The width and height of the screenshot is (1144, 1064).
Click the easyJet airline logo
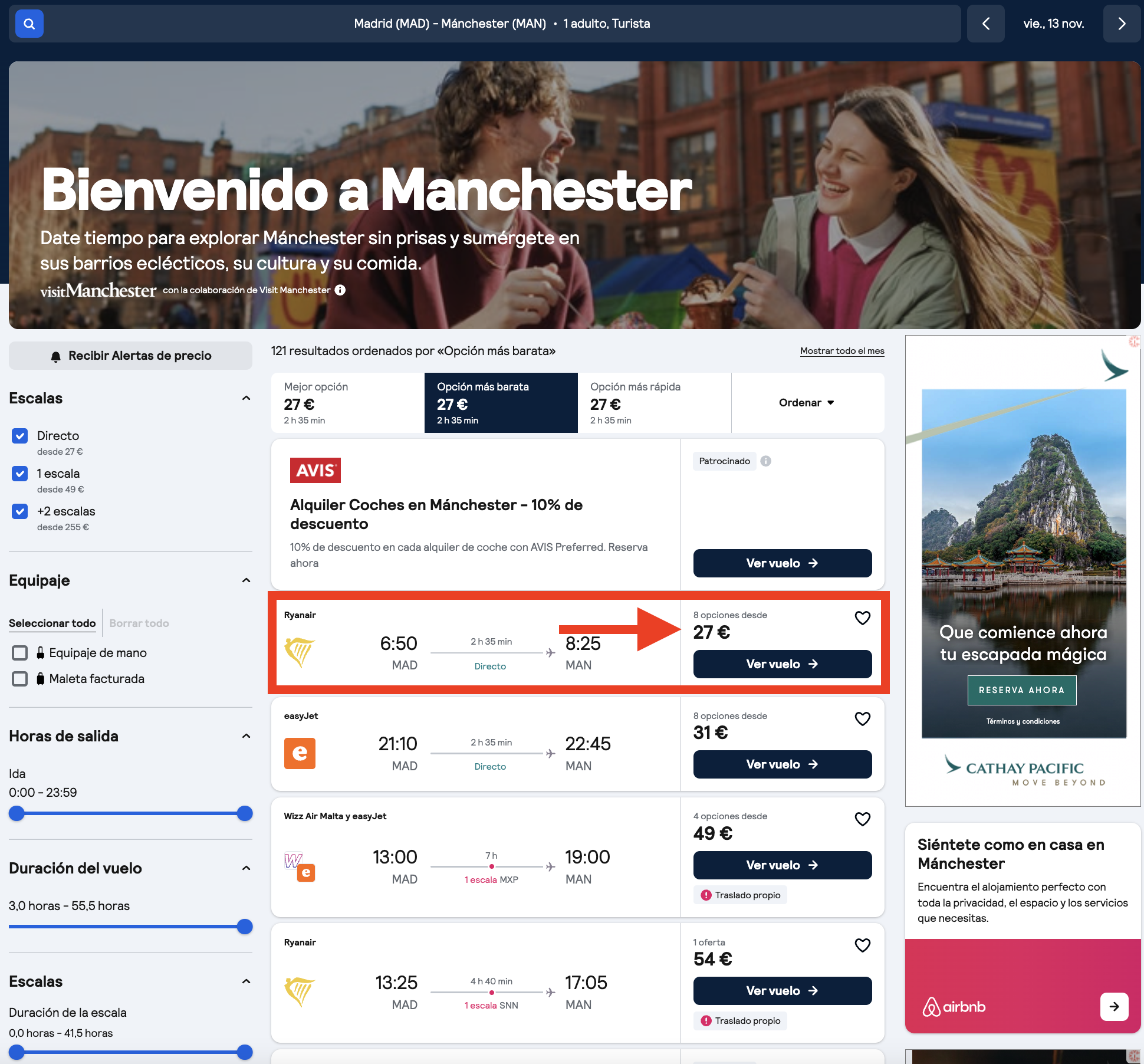pos(300,753)
